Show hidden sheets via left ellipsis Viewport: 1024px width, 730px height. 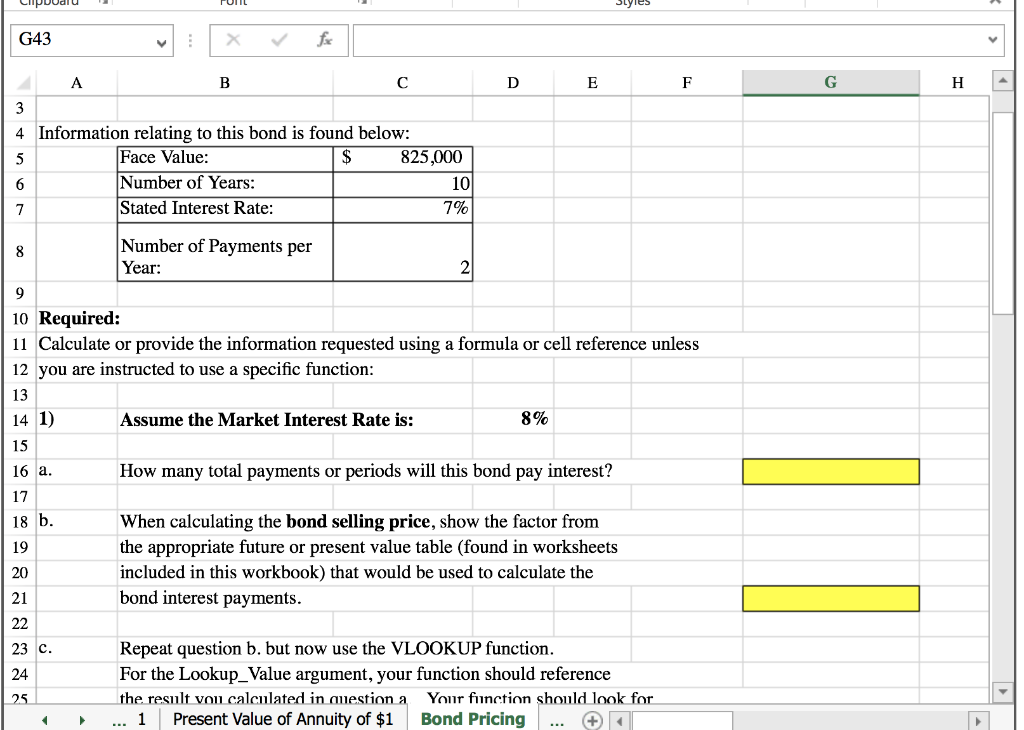coord(118,722)
